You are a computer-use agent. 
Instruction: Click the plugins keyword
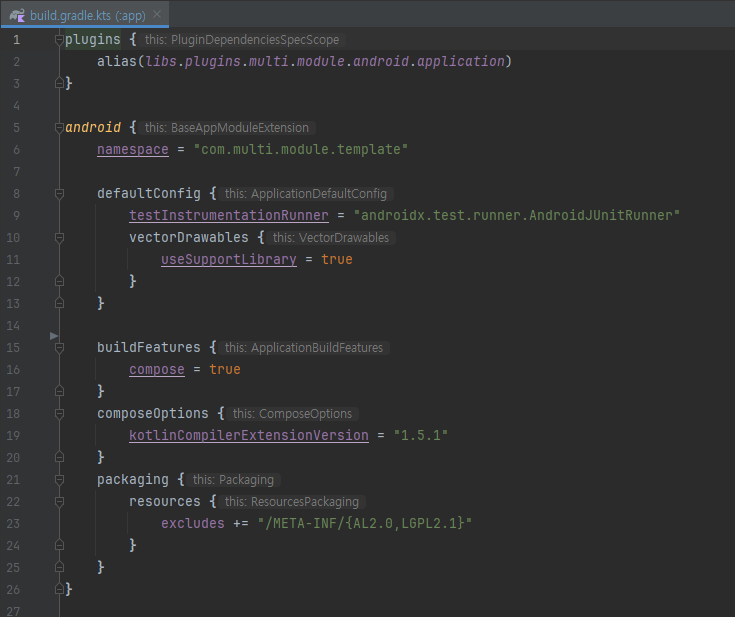(92, 39)
